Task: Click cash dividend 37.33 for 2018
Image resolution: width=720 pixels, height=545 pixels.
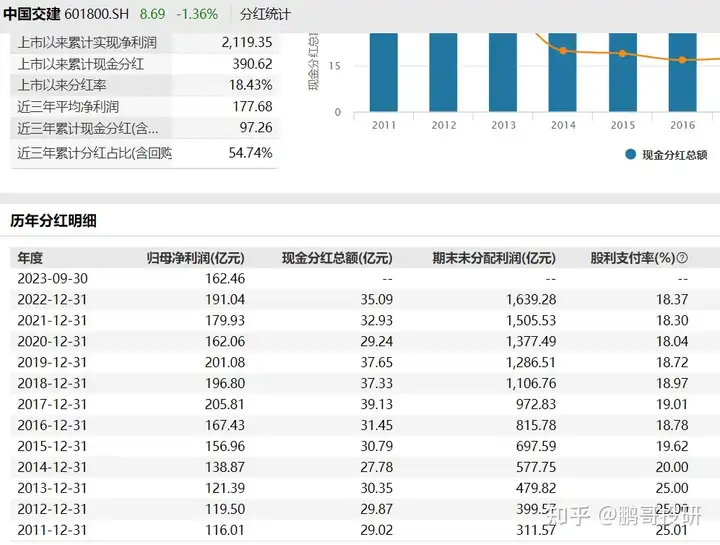Action: (x=377, y=383)
